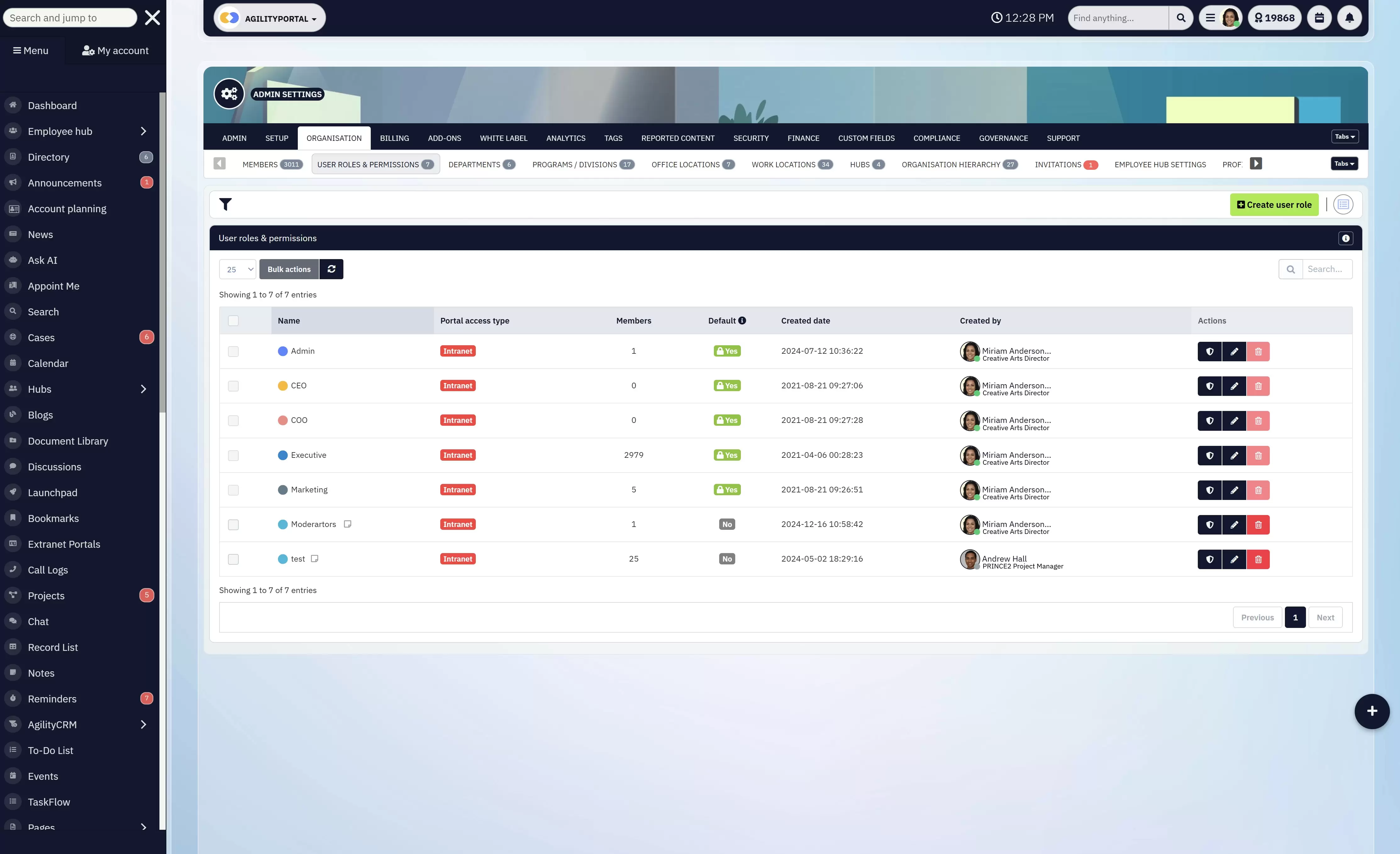
Task: Click the floating plus button
Action: (x=1372, y=711)
